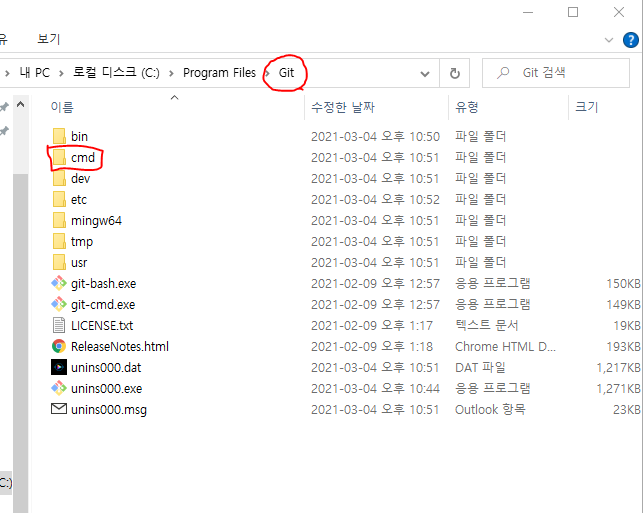The width and height of the screenshot is (643, 513).
Task: Open the address bar history dropdown
Action: coord(425,74)
